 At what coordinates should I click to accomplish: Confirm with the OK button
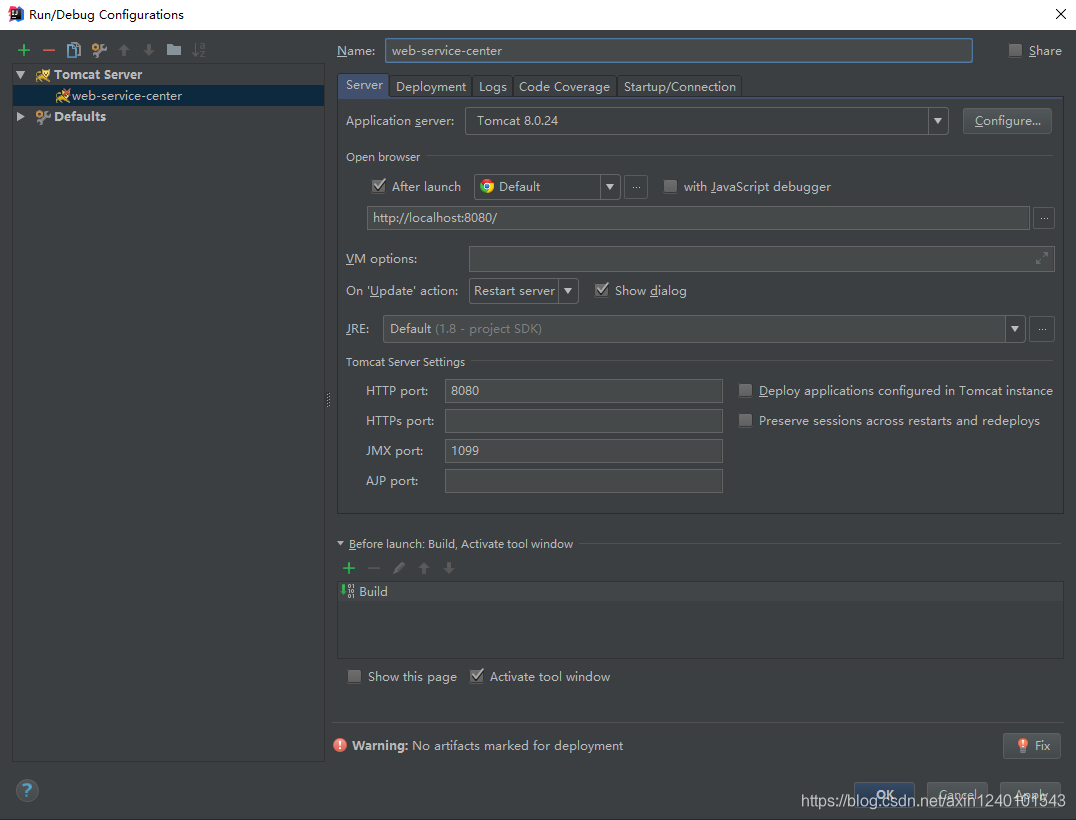click(x=884, y=795)
